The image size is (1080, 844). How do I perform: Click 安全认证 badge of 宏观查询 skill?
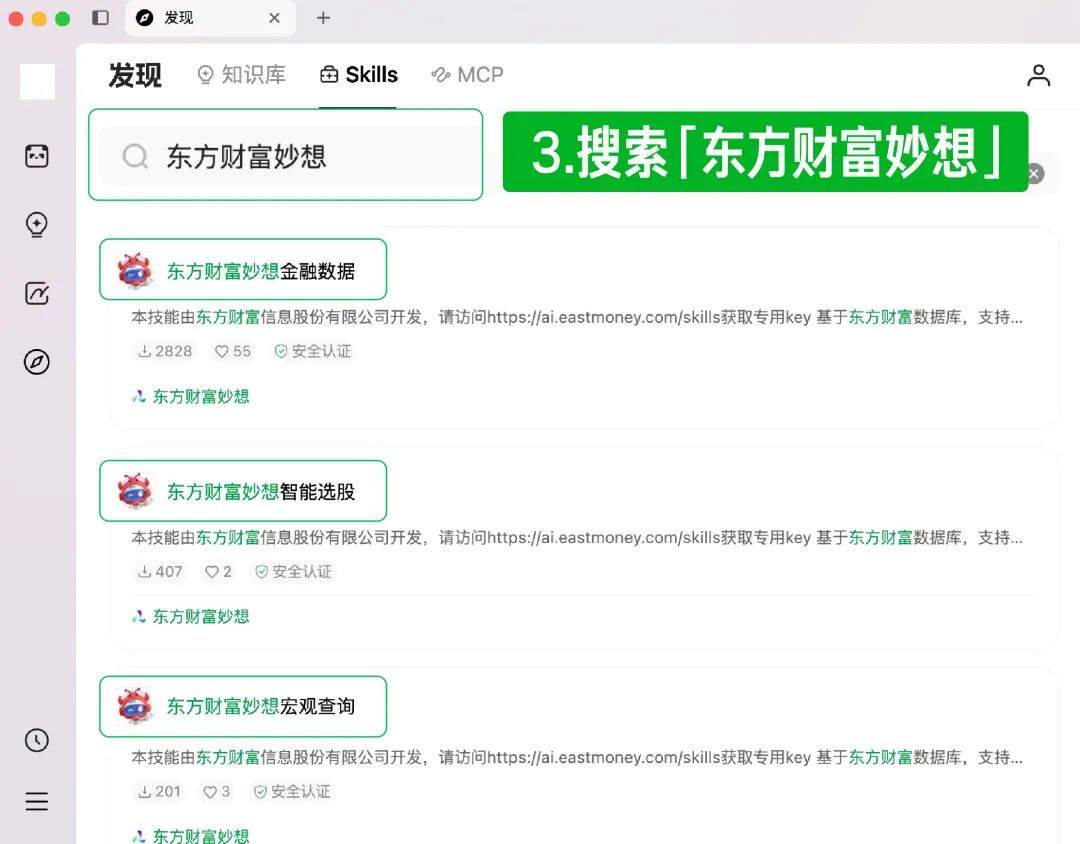click(x=292, y=792)
